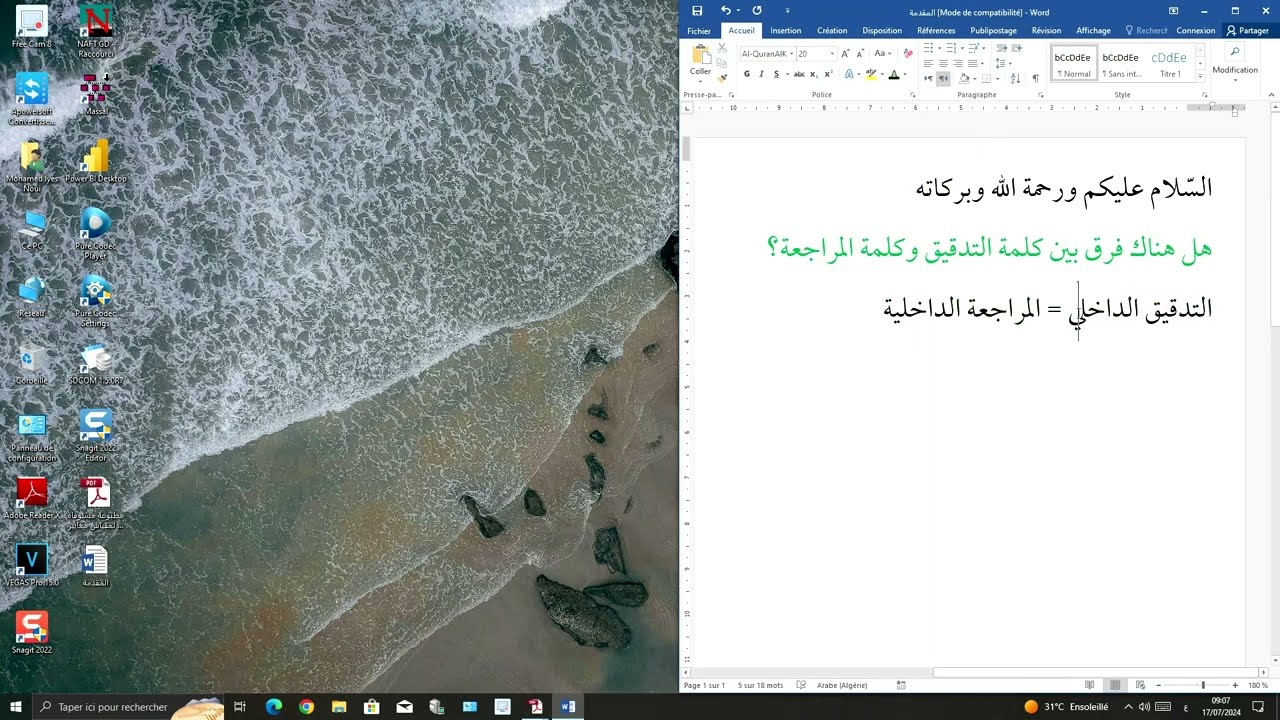
Task: Pick the text highlight color button
Action: click(871, 74)
